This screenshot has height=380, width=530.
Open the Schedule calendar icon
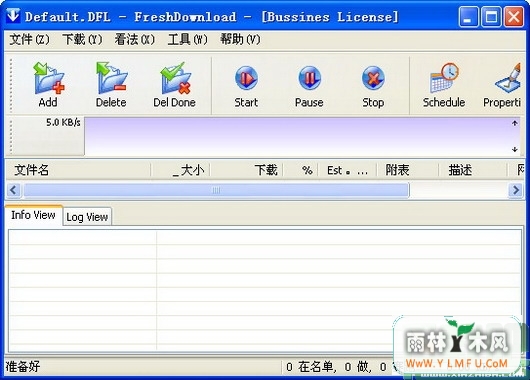click(x=444, y=78)
